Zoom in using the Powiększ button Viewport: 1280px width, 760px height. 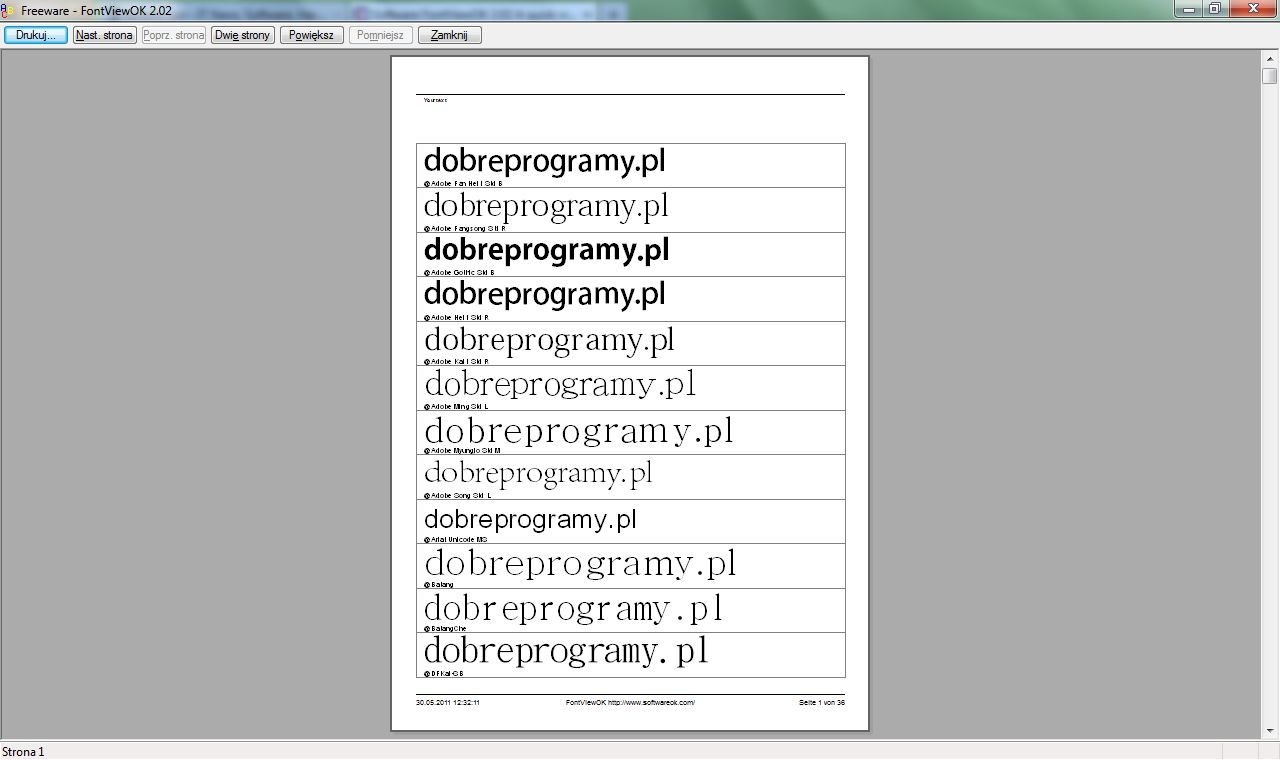[x=312, y=35]
